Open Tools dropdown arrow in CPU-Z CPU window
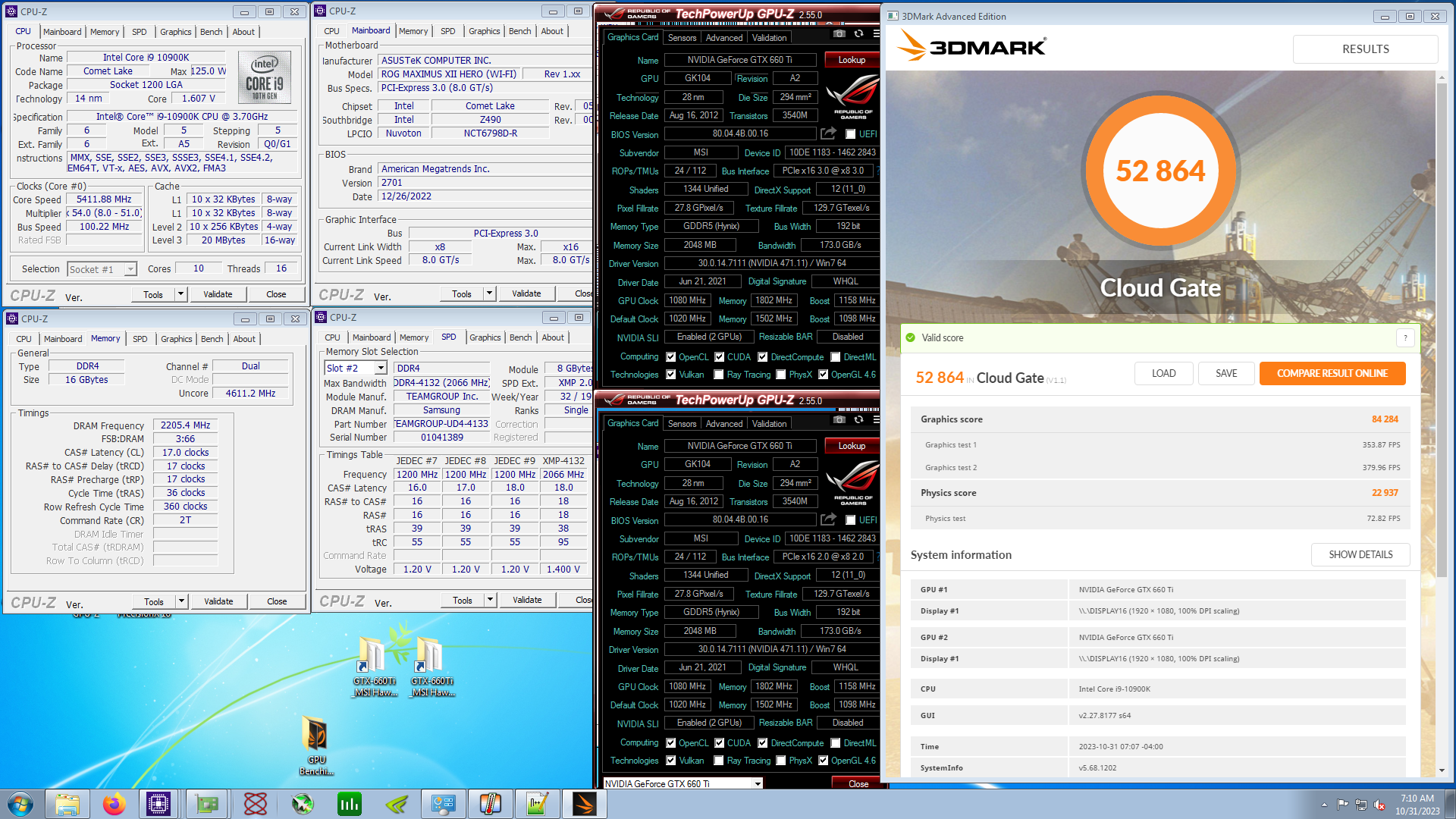The height and width of the screenshot is (819, 1456). coord(180,294)
